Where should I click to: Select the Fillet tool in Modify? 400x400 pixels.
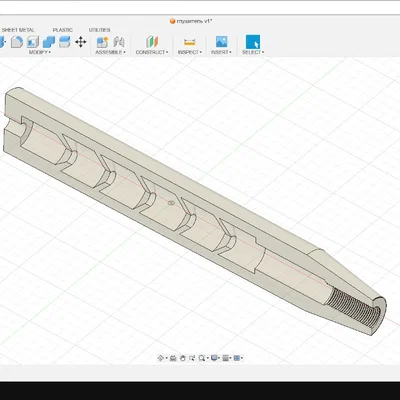pyautogui.click(x=17, y=42)
